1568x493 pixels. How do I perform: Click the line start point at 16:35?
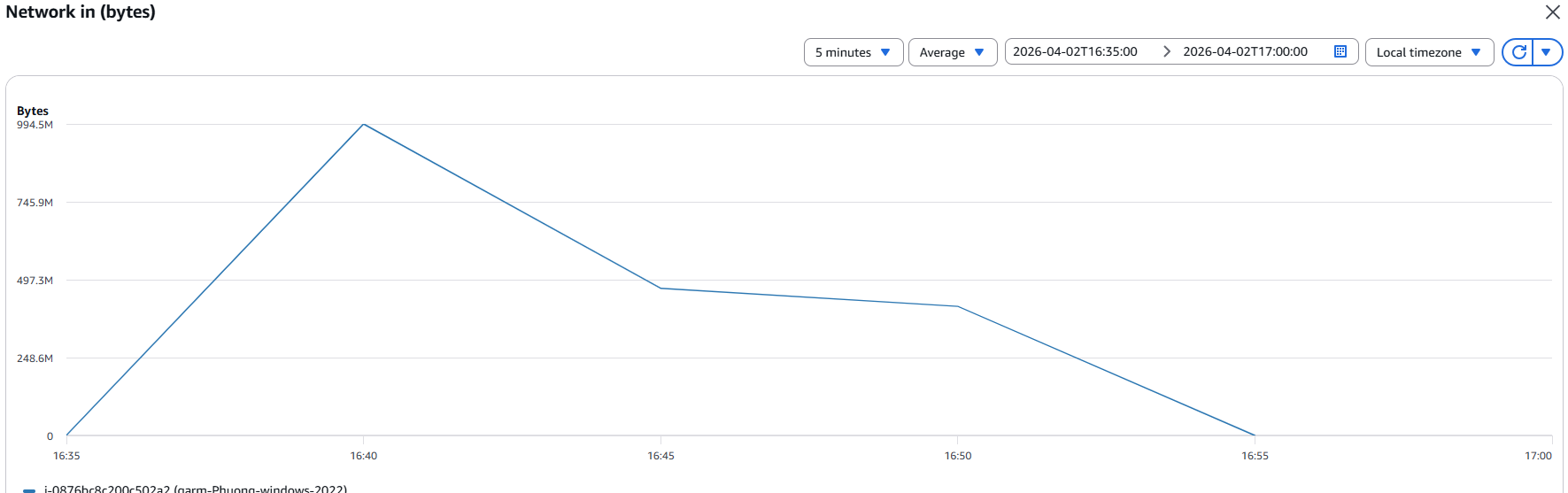coord(67,435)
